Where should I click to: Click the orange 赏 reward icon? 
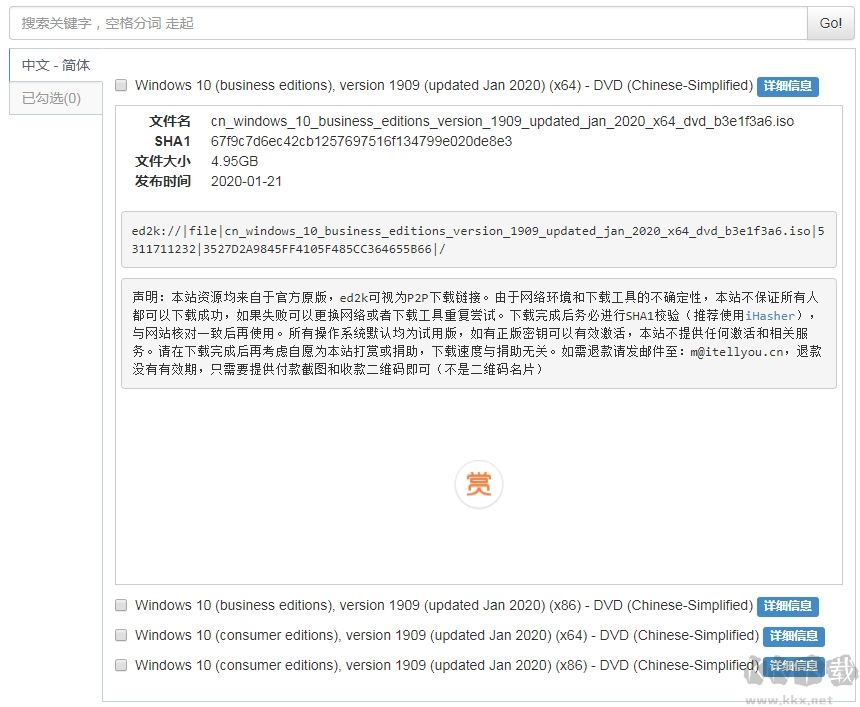point(478,484)
